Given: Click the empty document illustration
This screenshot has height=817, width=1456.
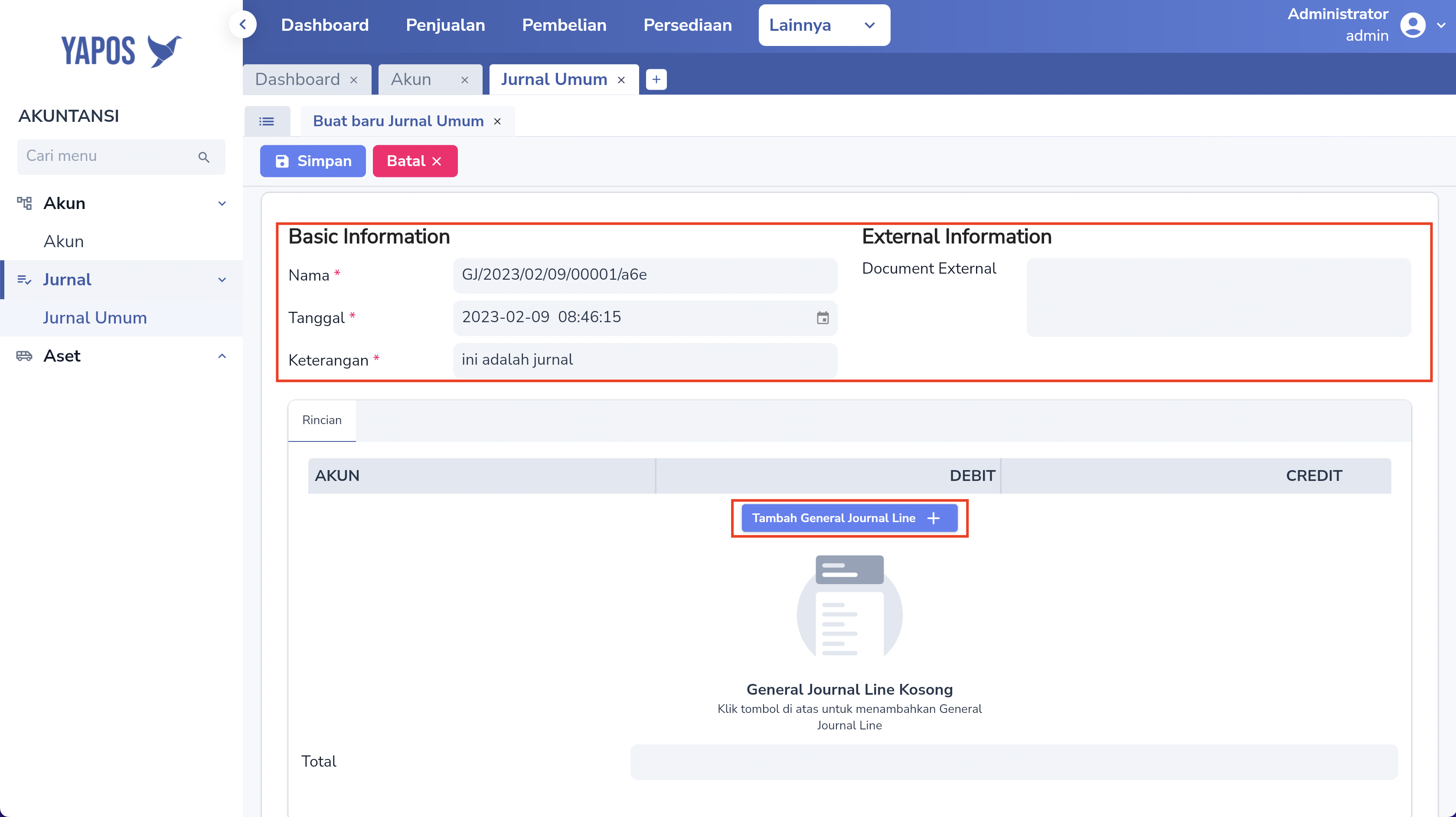Looking at the screenshot, I should (849, 606).
